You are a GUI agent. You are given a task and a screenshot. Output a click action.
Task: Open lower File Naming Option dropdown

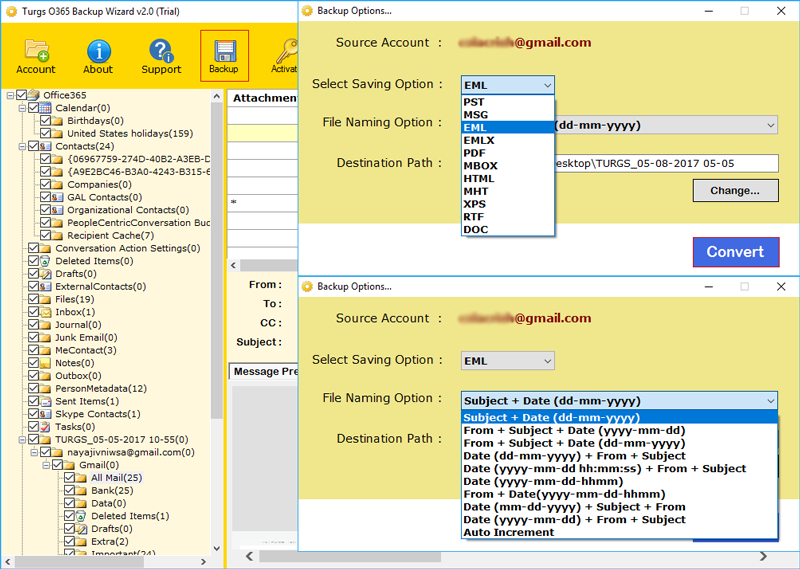tap(619, 401)
